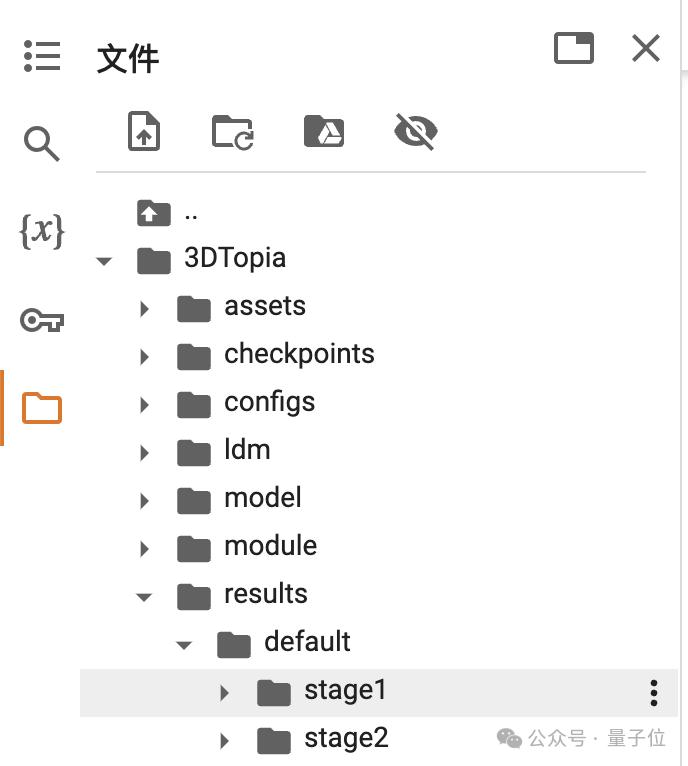Screen dimensions: 688x766
Task: Click the orange Files folder sidebar icon
Action: (42, 408)
